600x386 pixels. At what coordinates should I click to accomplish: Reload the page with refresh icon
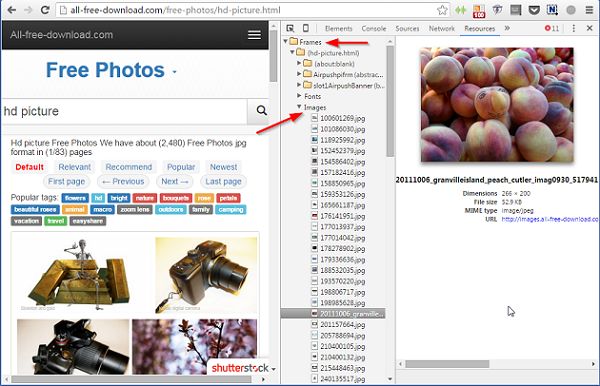45,10
